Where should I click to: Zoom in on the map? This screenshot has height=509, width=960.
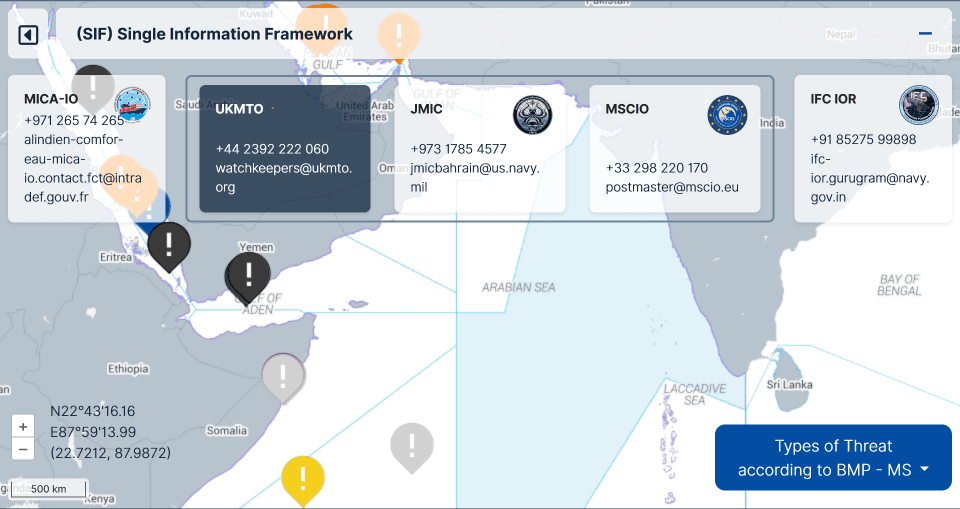[23, 426]
